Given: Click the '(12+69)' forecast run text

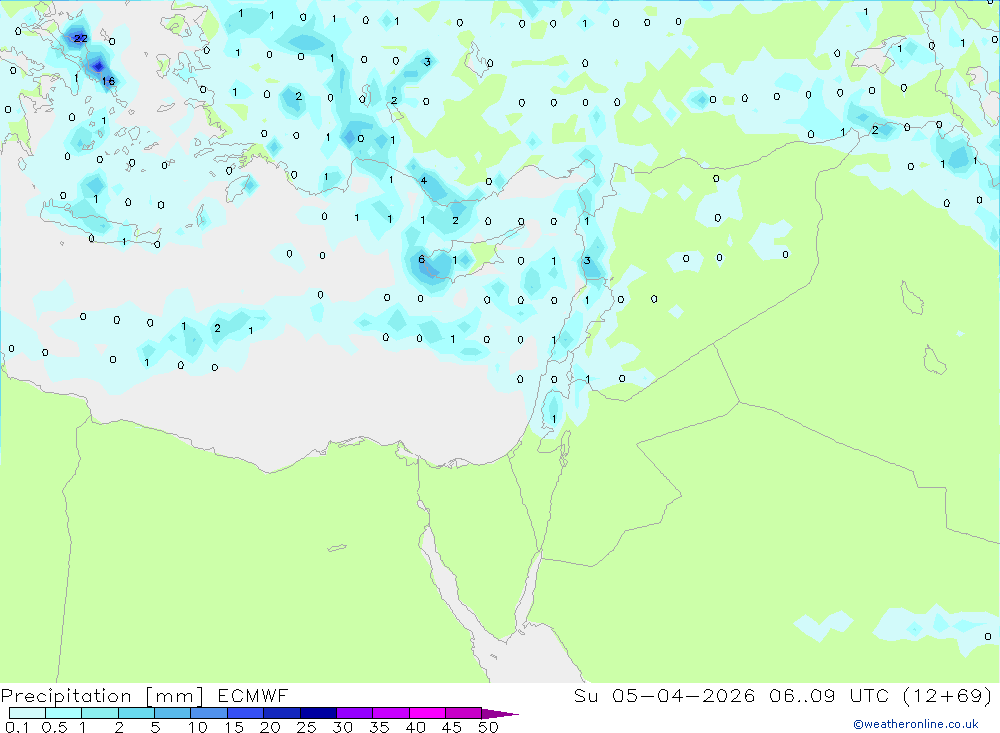Looking at the screenshot, I should [x=948, y=695].
